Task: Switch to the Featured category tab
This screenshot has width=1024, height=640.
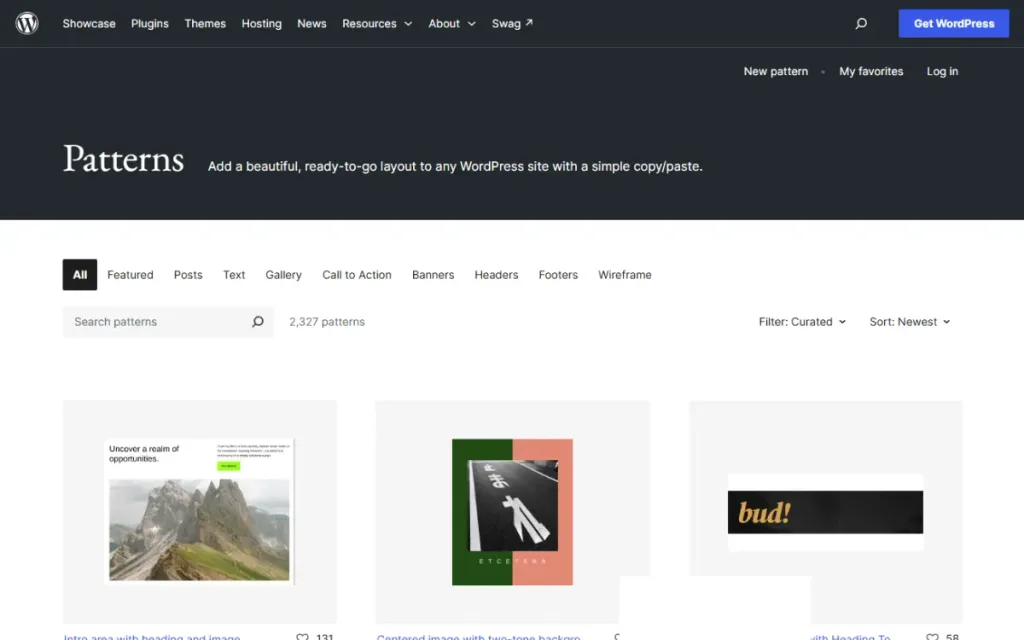Action: click(x=130, y=274)
